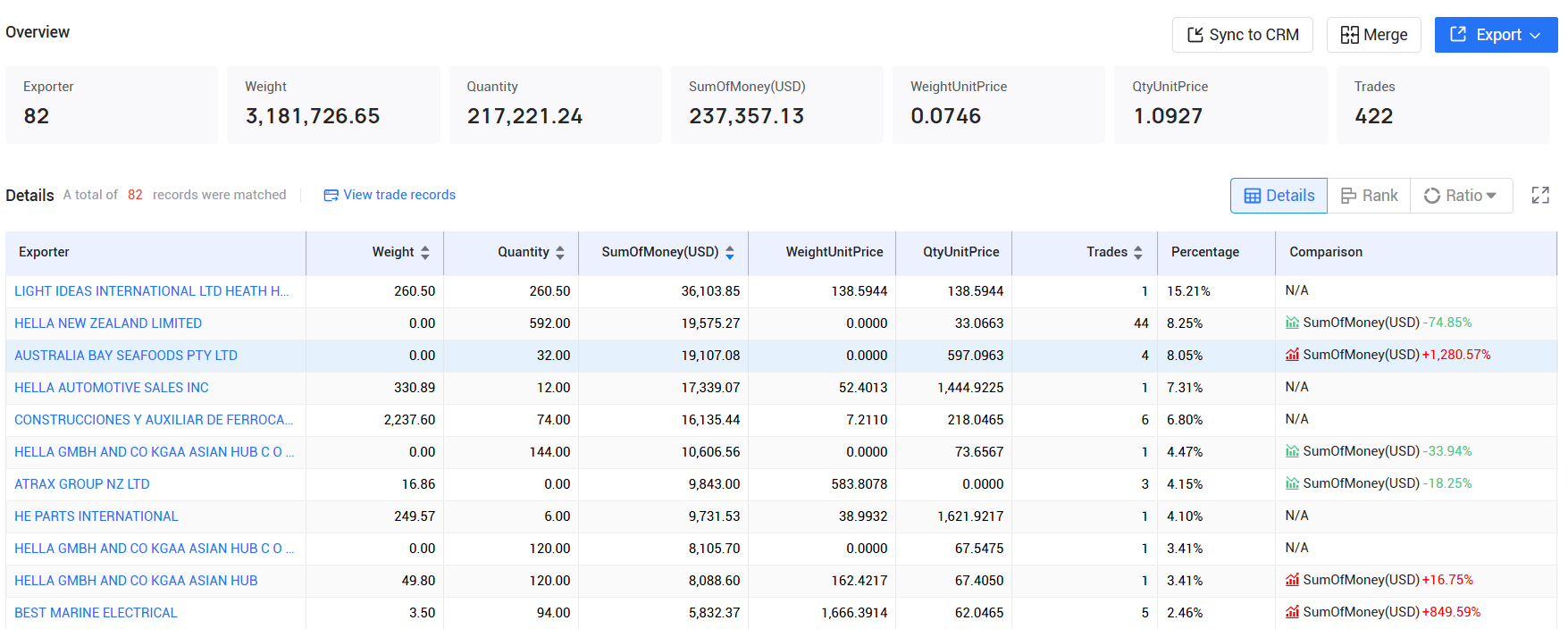Click the red 82 records matched count
Screen dimensions: 1568x629
point(135,195)
